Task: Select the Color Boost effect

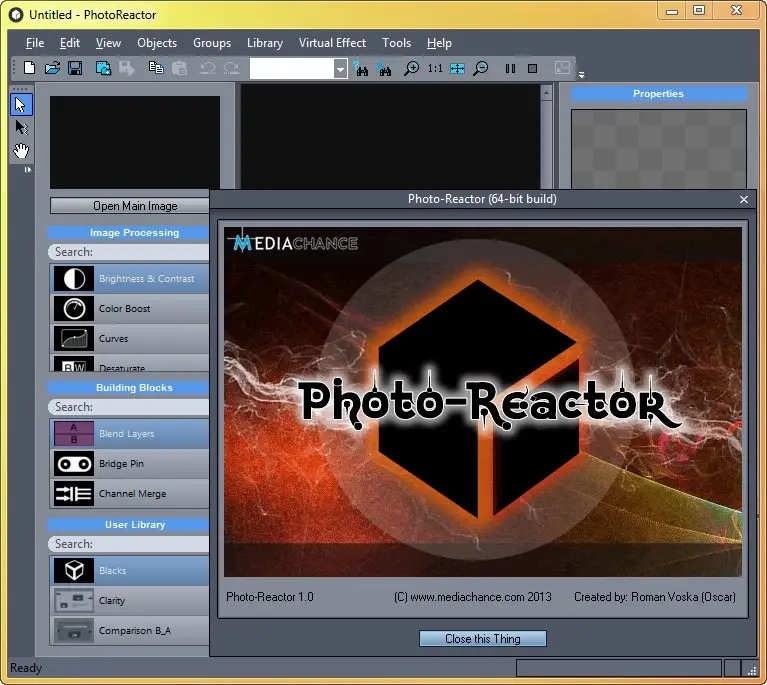Action: [130, 309]
